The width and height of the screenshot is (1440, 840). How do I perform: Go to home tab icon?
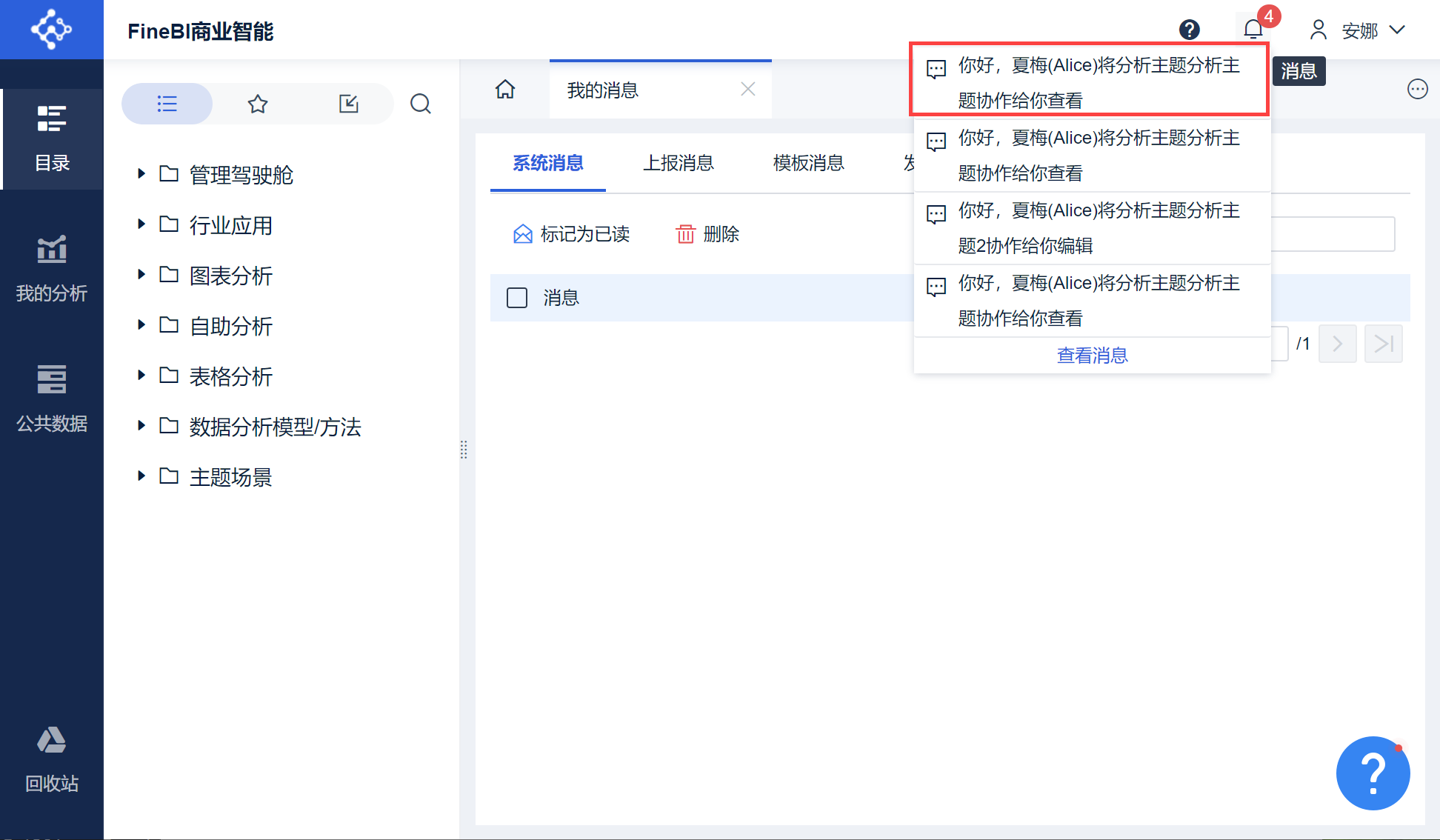coord(505,90)
